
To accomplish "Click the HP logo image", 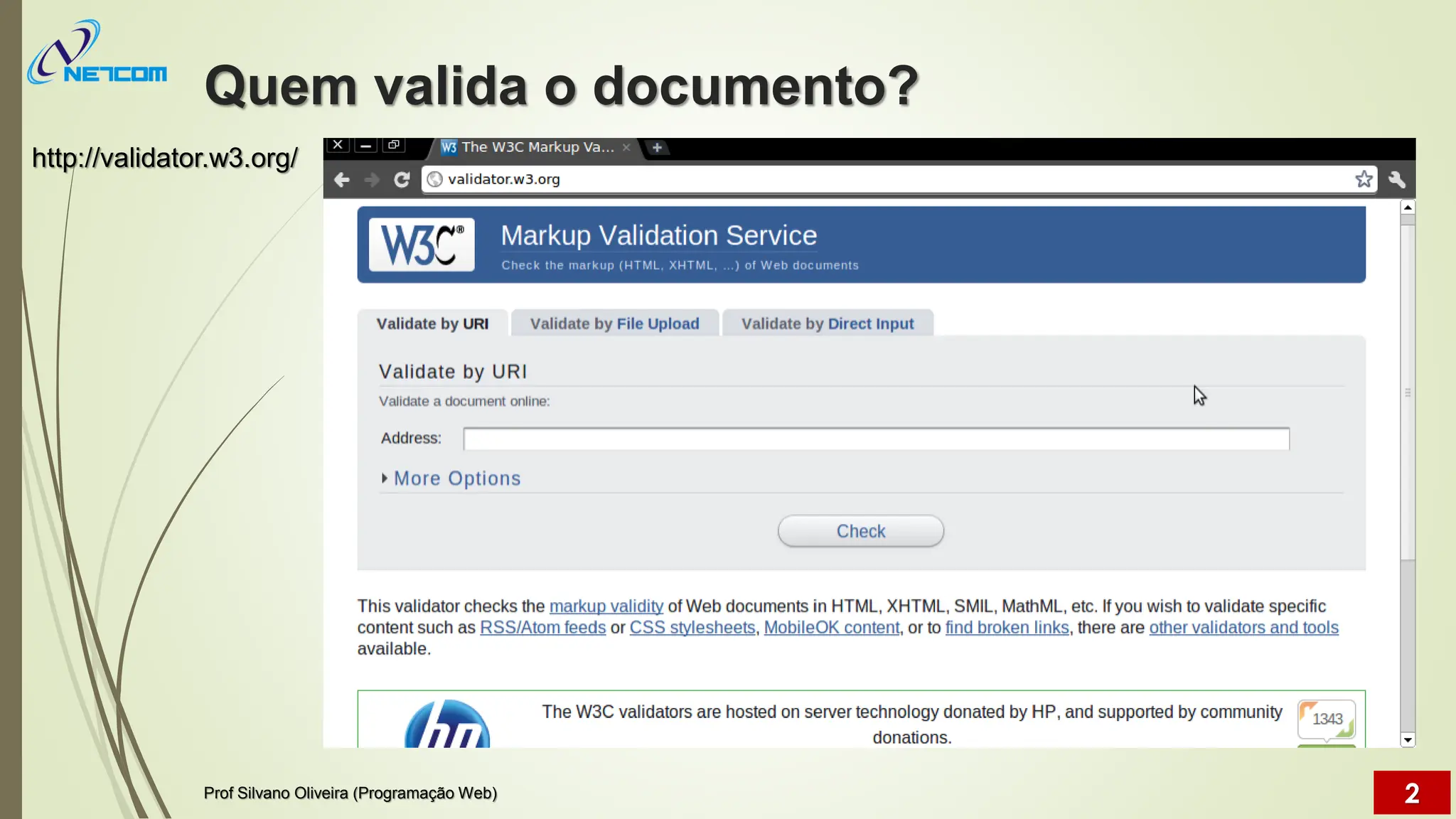I will click(x=447, y=725).
